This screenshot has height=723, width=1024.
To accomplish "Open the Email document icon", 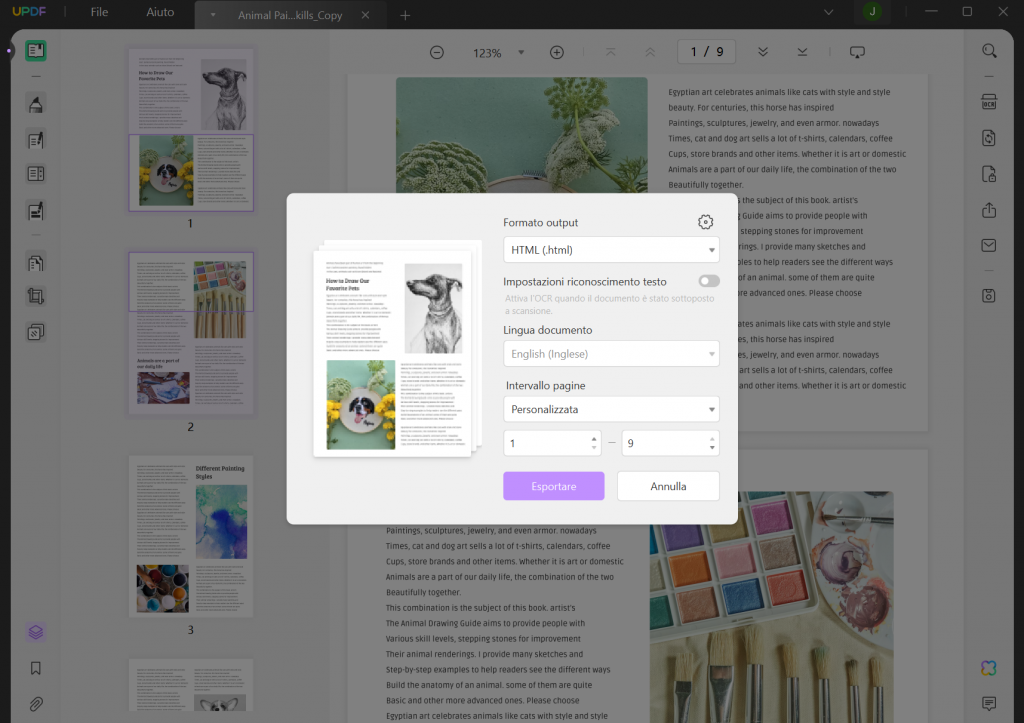I will click(x=989, y=244).
